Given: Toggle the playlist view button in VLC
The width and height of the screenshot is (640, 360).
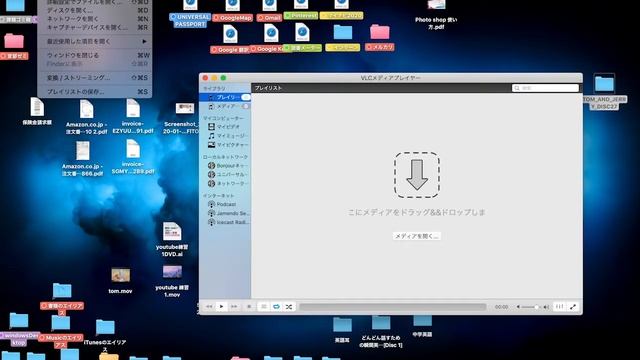Looking at the screenshot, I should [x=264, y=307].
